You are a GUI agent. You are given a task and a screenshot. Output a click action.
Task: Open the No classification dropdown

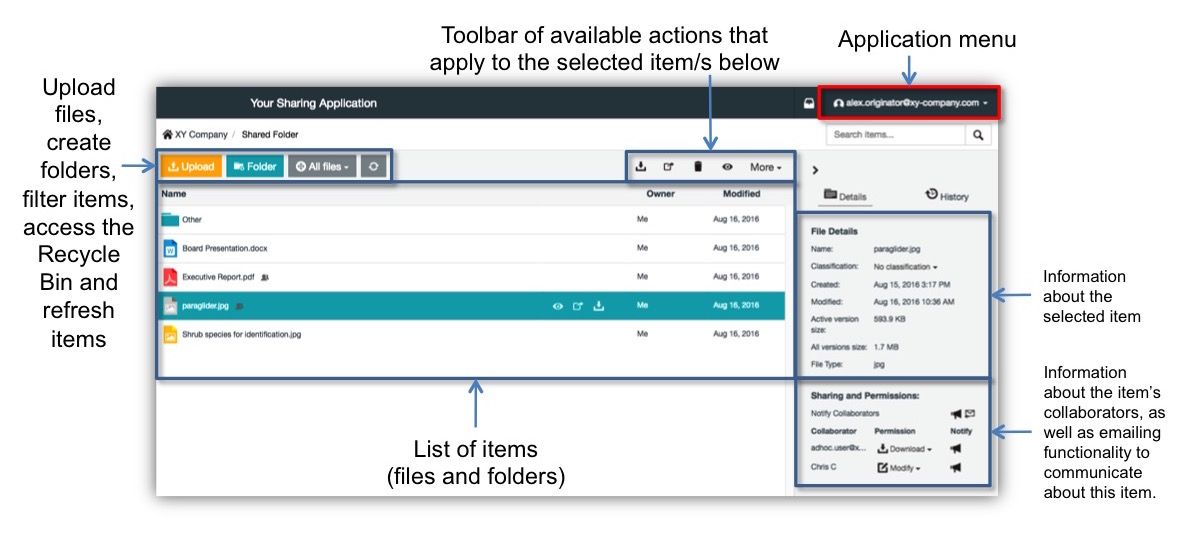click(x=906, y=267)
